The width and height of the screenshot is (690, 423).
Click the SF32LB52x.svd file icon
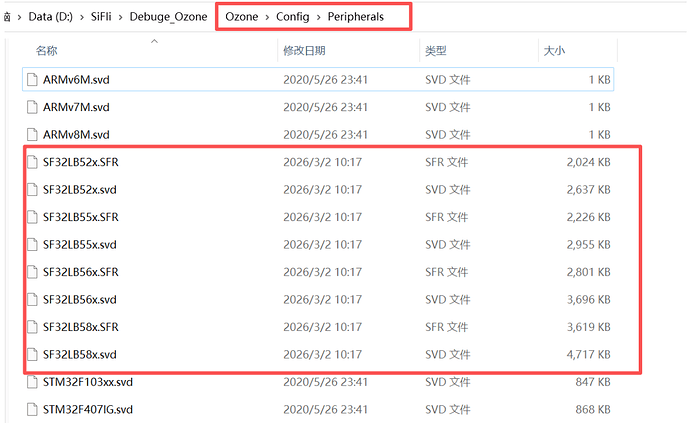pyautogui.click(x=32, y=190)
